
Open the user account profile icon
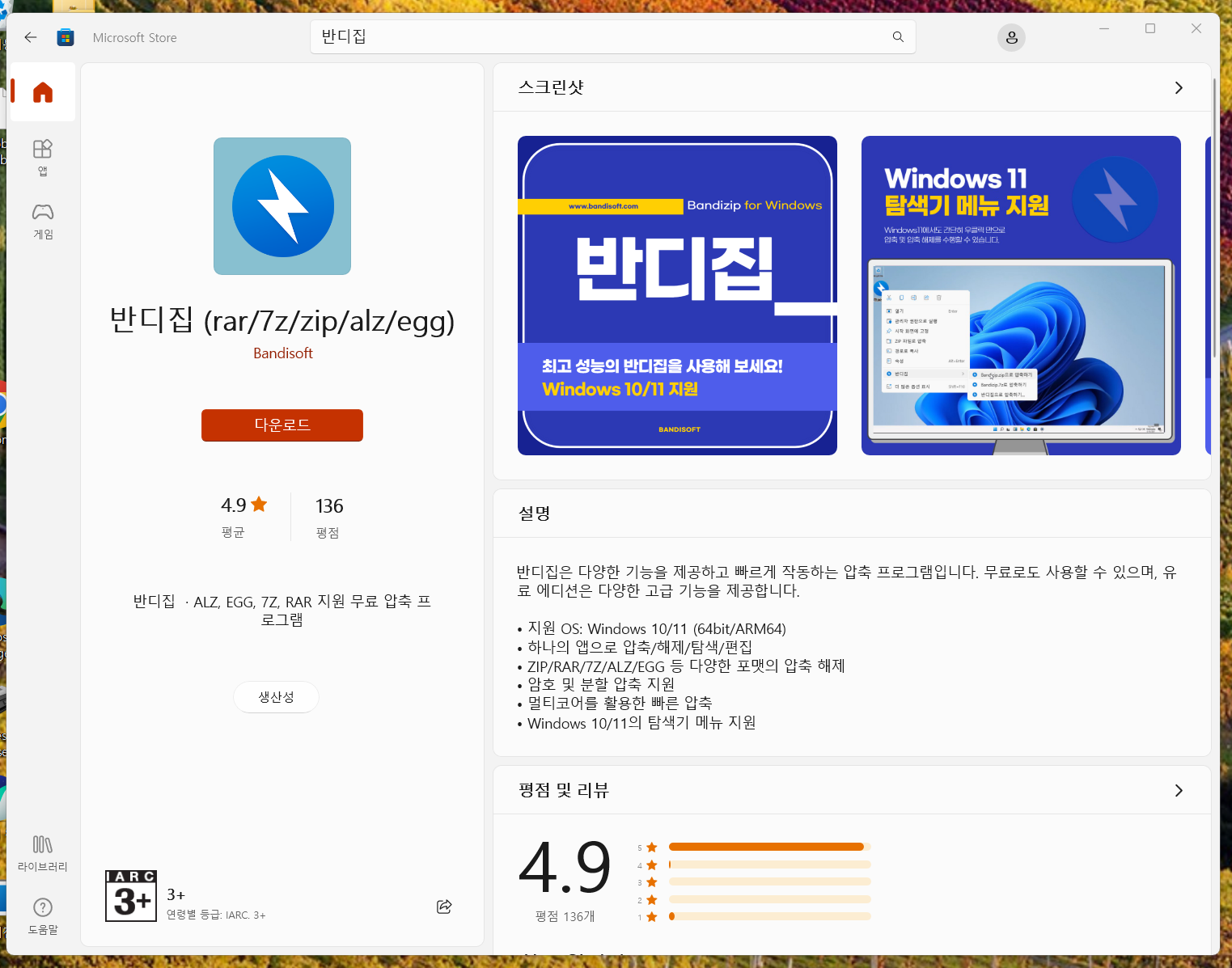click(x=1011, y=37)
